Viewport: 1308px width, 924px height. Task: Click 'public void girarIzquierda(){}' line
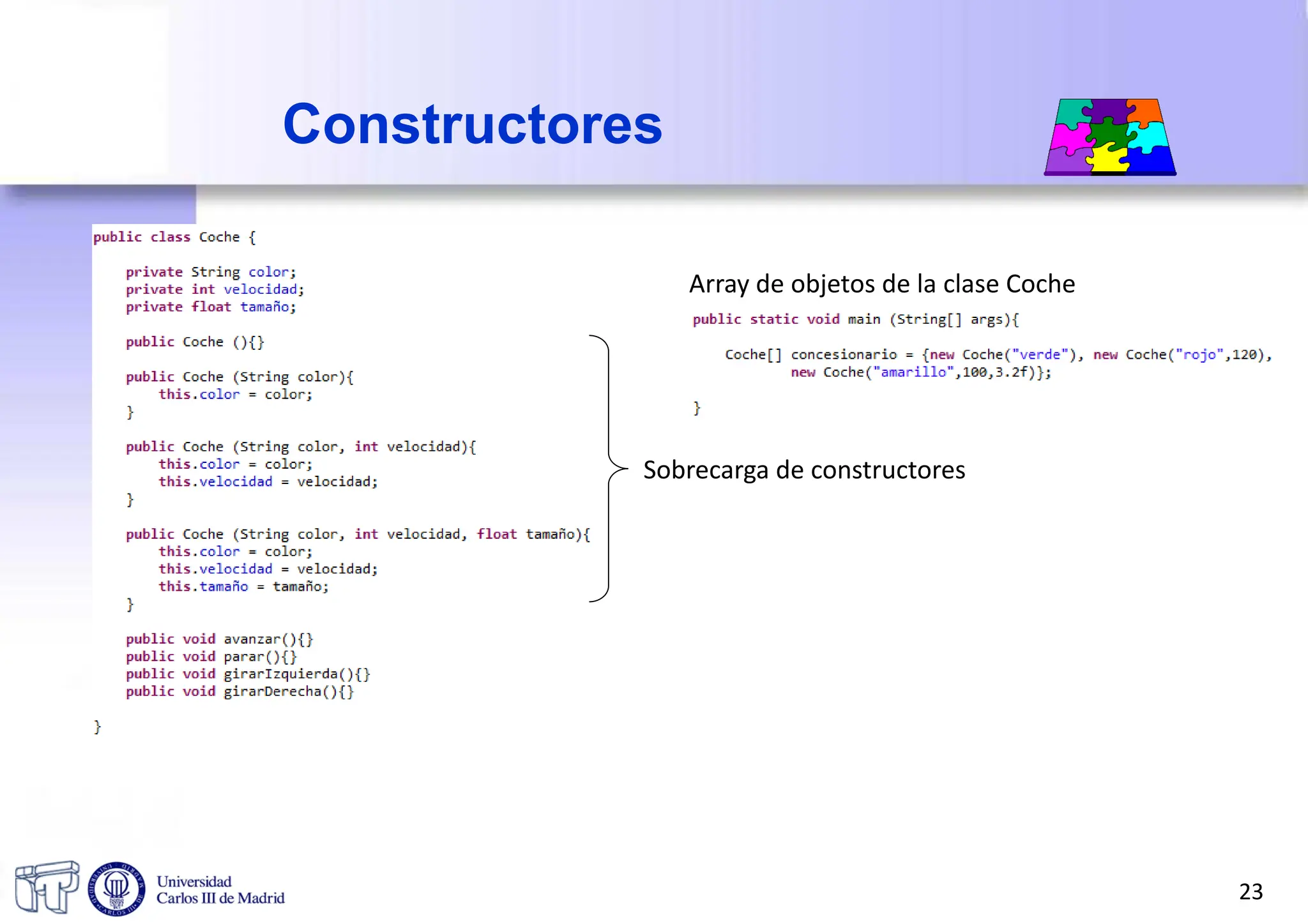248,674
